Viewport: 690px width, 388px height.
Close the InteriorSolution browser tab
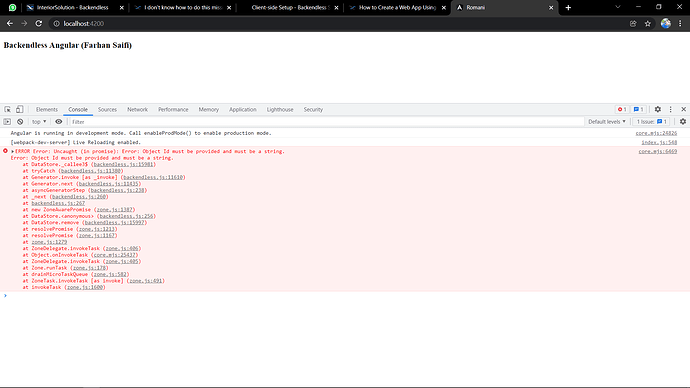coord(122,7)
